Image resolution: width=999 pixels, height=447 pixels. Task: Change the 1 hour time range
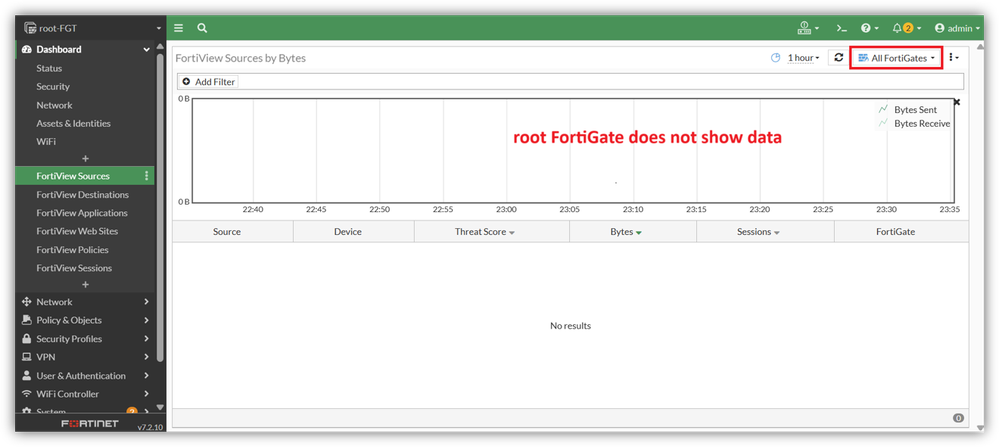pos(803,58)
